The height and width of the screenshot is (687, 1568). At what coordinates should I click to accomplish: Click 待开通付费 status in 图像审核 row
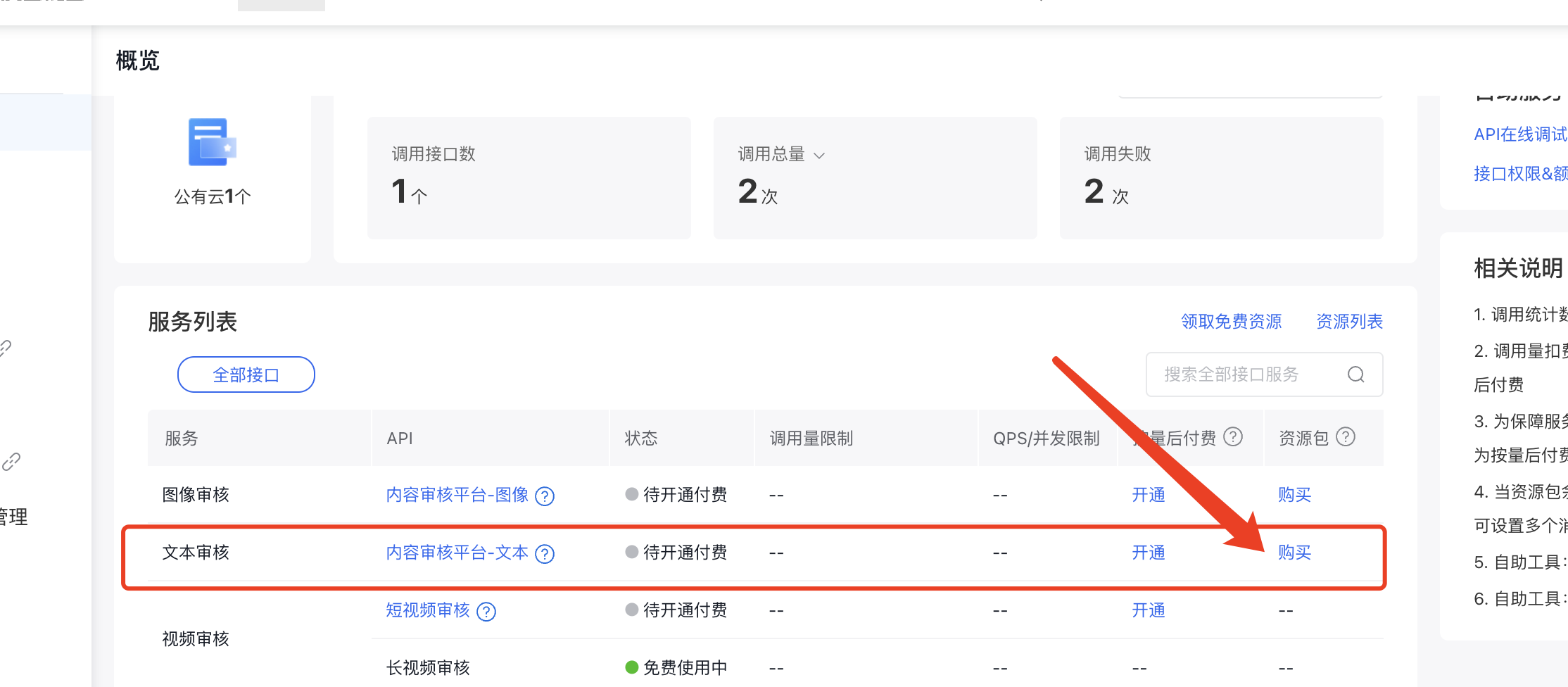676,495
